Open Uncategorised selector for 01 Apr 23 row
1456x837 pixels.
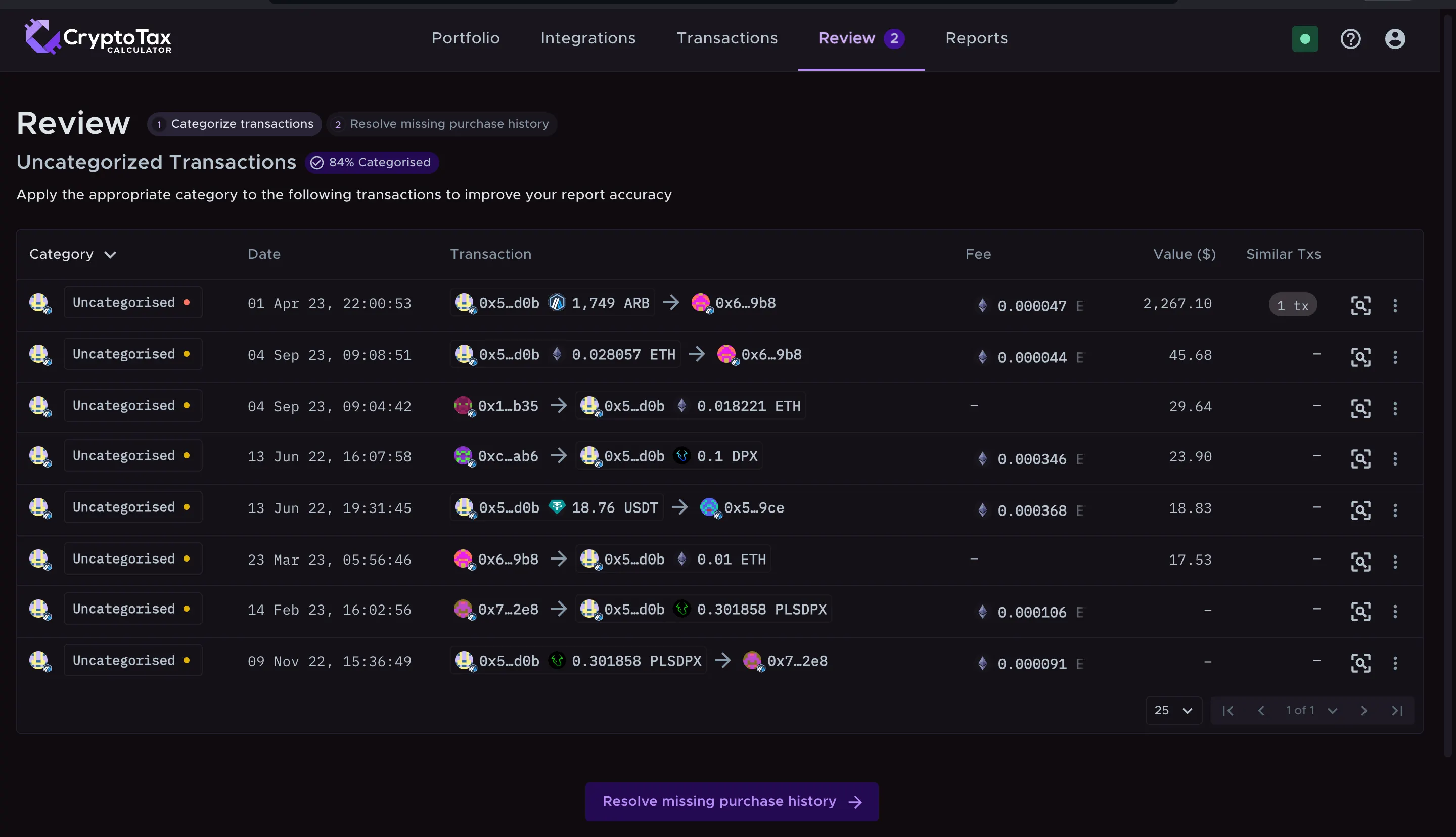coord(132,303)
